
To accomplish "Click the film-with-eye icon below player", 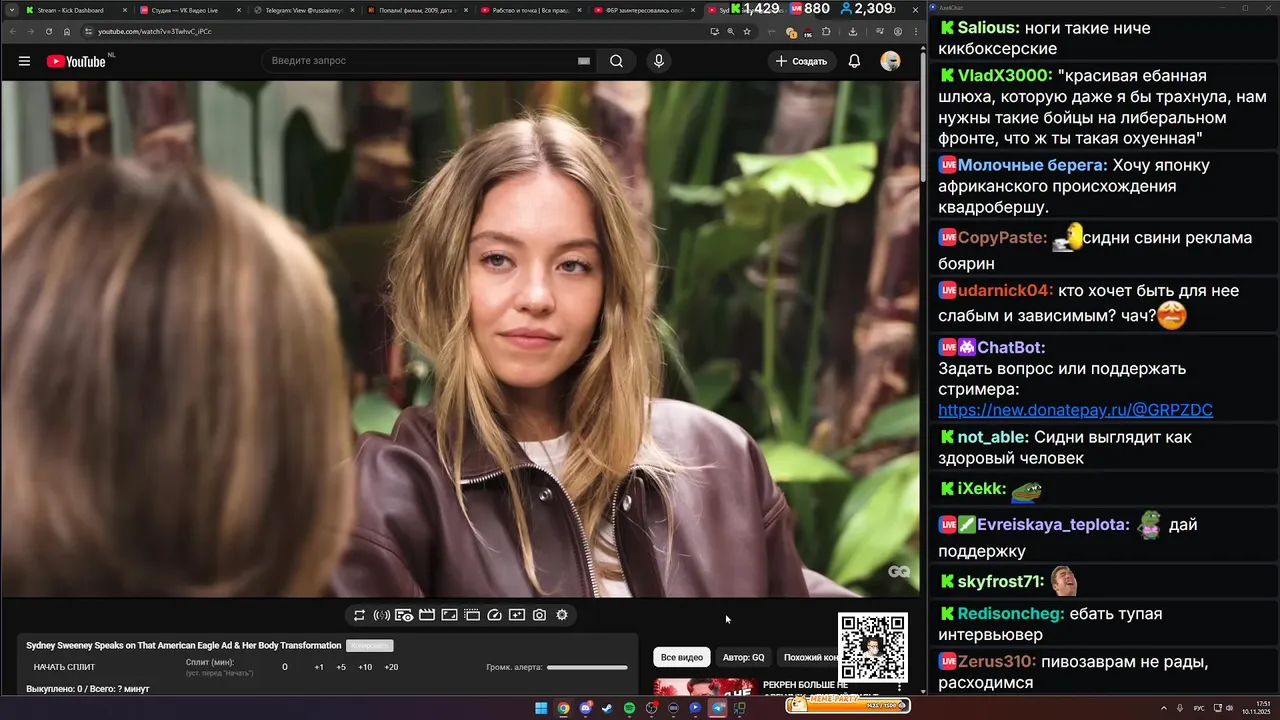I will (404, 615).
